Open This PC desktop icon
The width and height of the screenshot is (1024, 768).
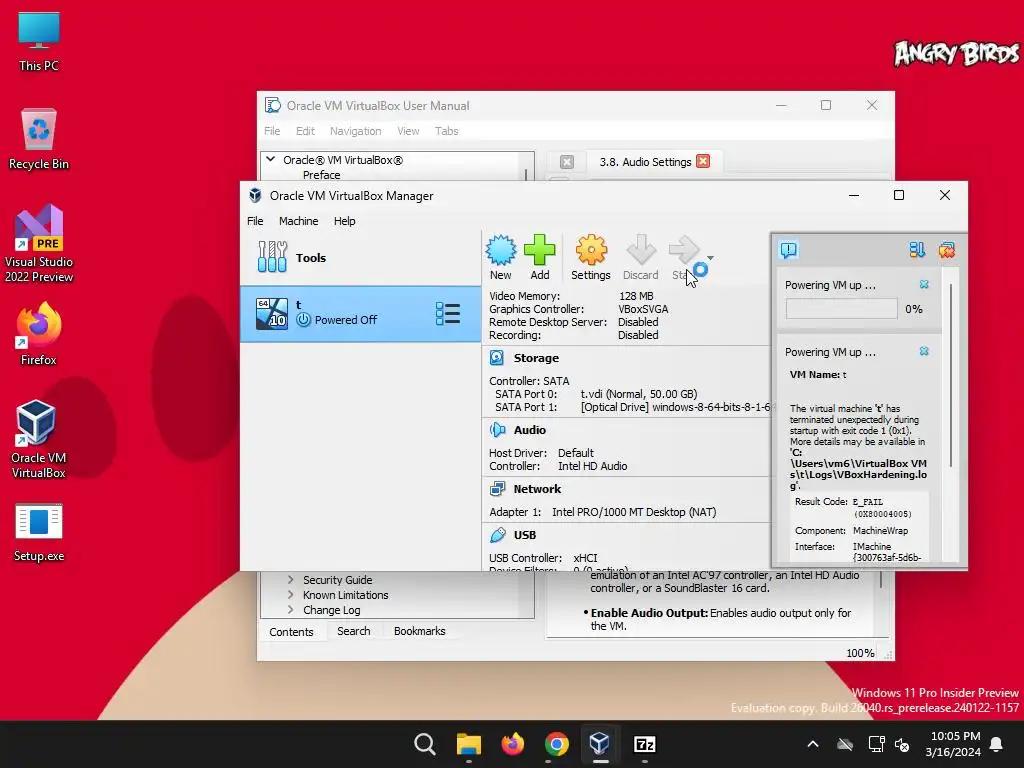[x=39, y=42]
